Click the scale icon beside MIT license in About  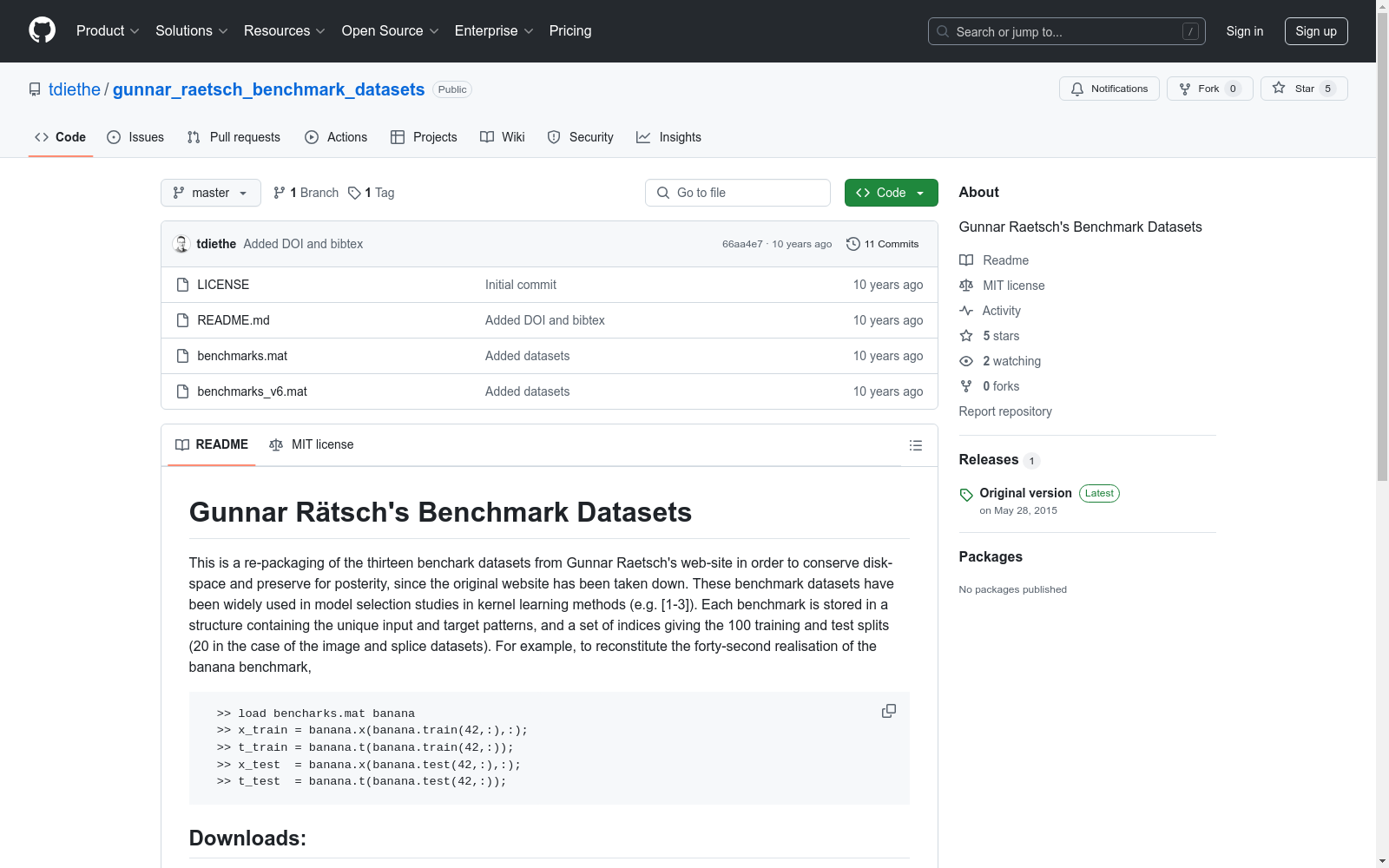coord(966,286)
